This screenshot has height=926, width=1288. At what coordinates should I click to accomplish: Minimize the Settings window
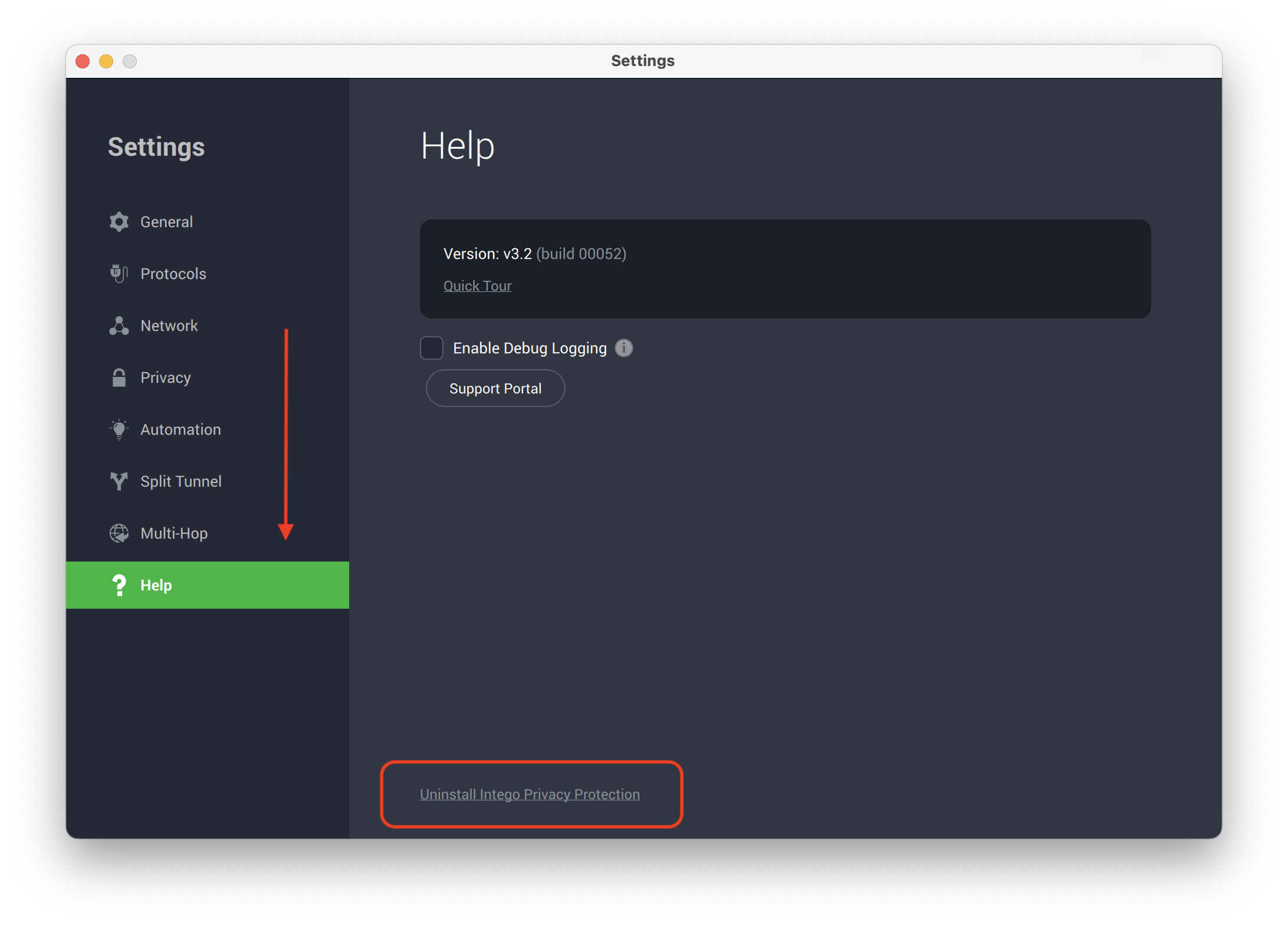pyautogui.click(x=106, y=61)
